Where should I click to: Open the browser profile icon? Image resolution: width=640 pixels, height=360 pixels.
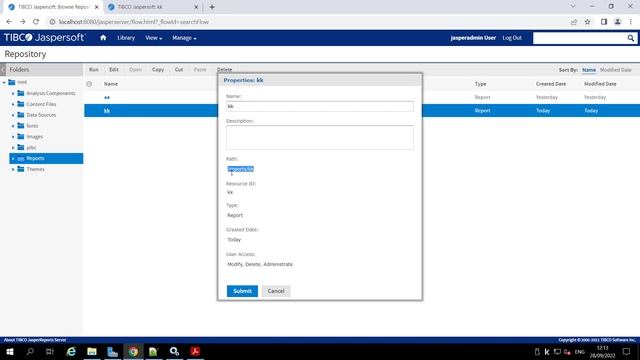(x=618, y=22)
